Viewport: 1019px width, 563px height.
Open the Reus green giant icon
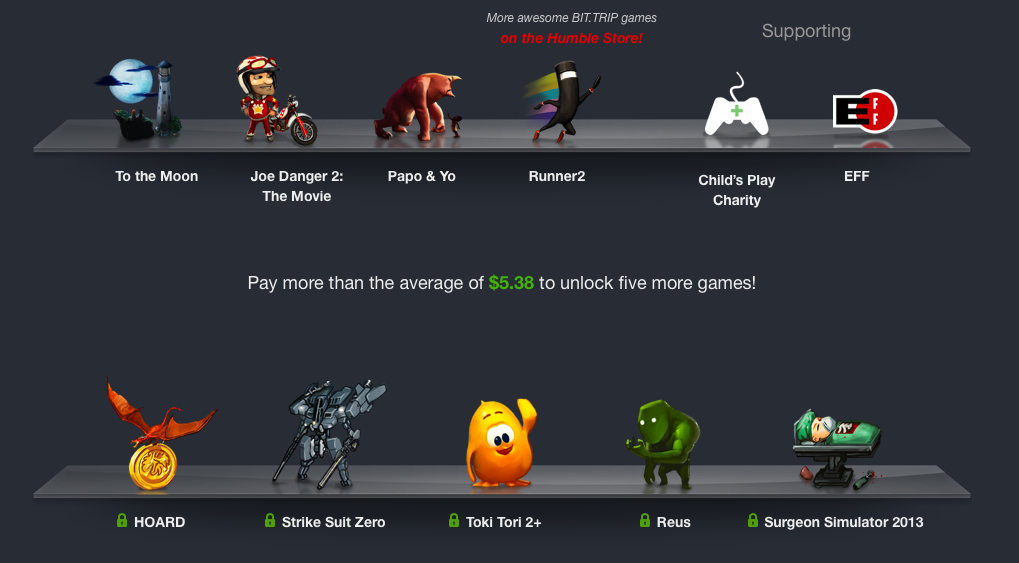coord(664,444)
